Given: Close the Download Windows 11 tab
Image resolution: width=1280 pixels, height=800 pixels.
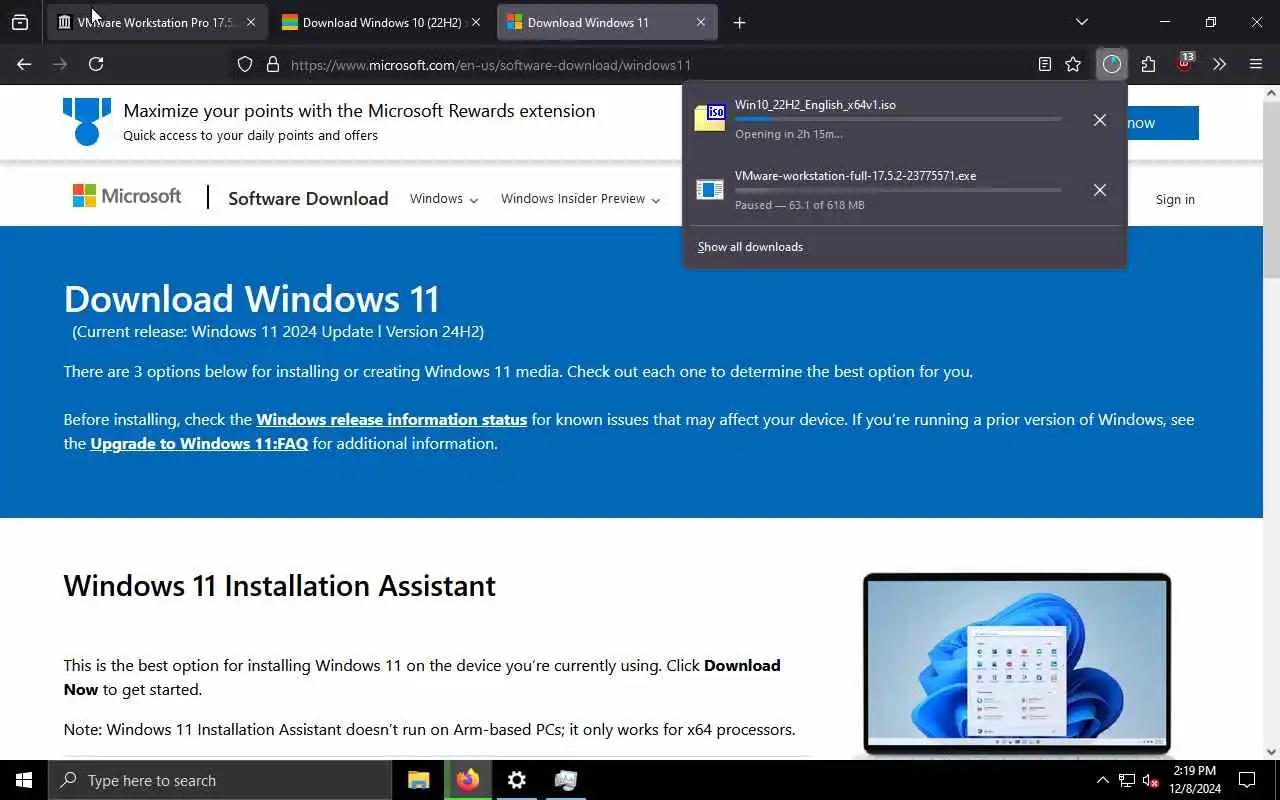Looking at the screenshot, I should [701, 22].
